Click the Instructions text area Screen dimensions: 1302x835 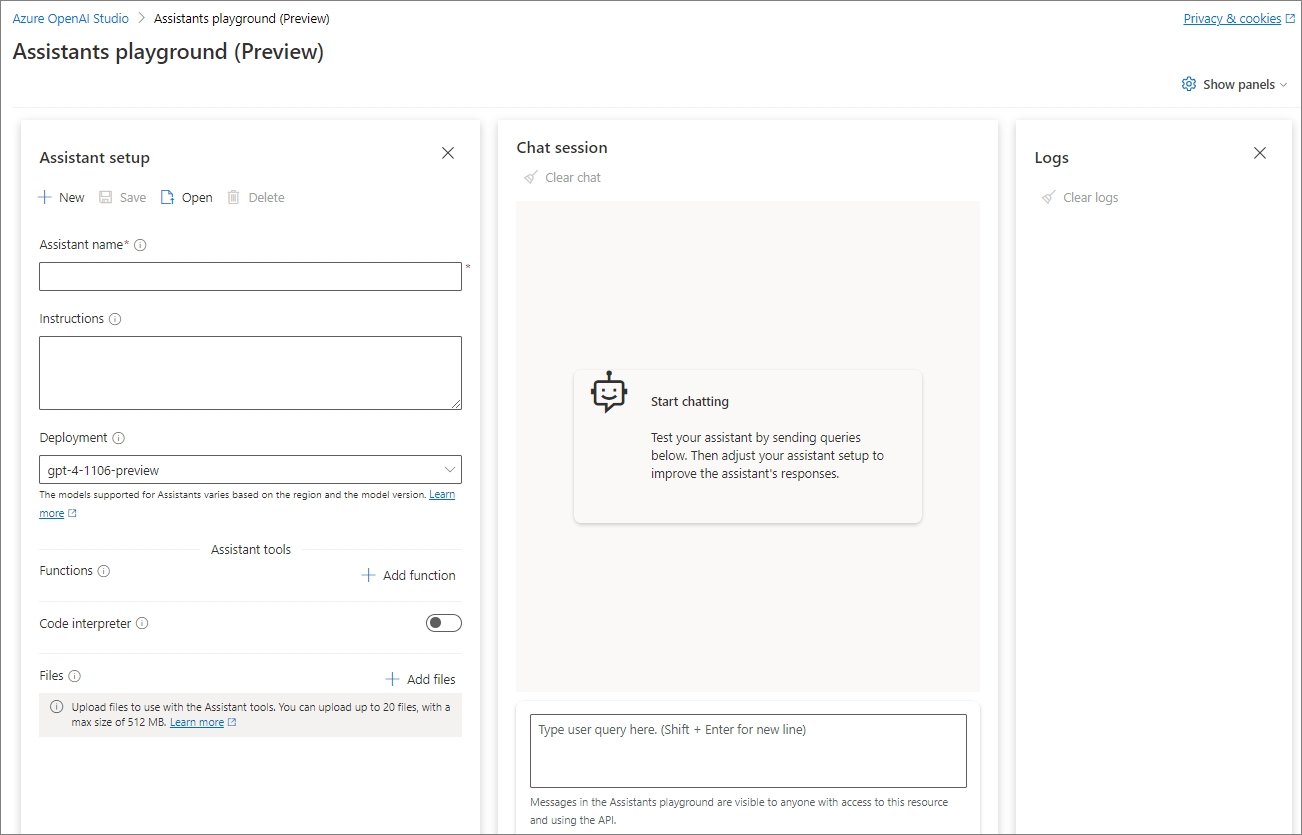250,373
